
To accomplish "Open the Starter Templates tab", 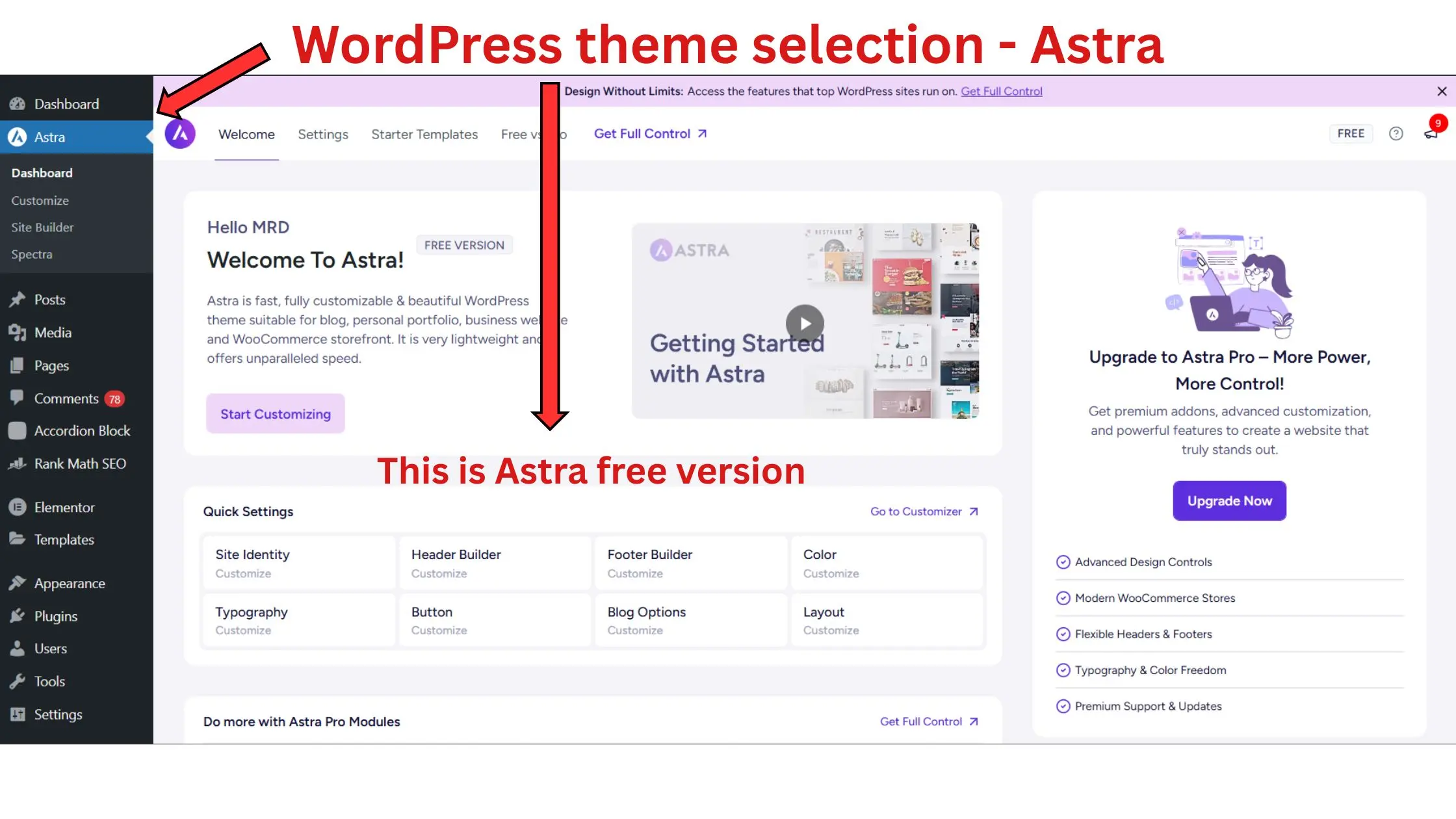I will pos(424,135).
